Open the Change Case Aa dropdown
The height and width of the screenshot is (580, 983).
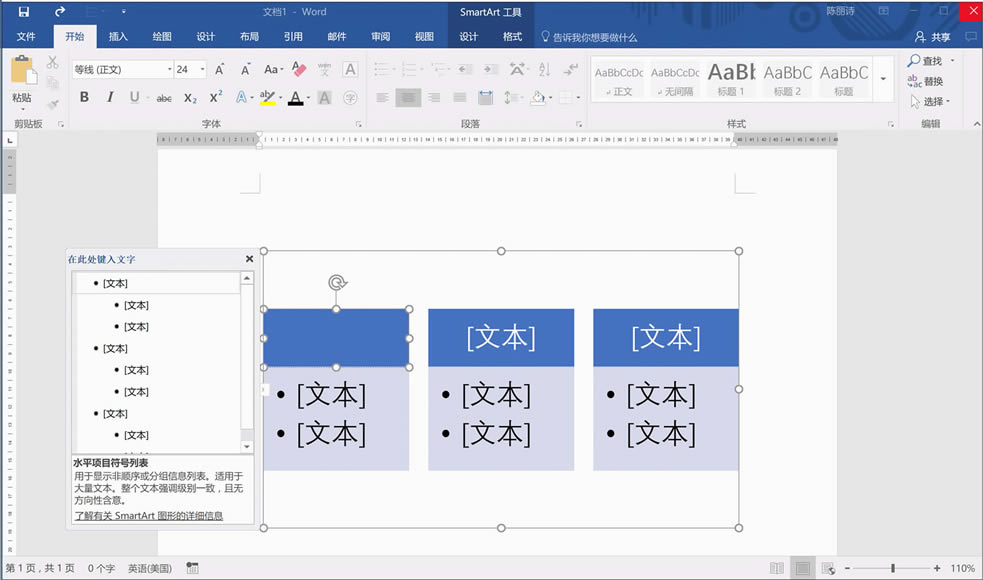click(273, 69)
